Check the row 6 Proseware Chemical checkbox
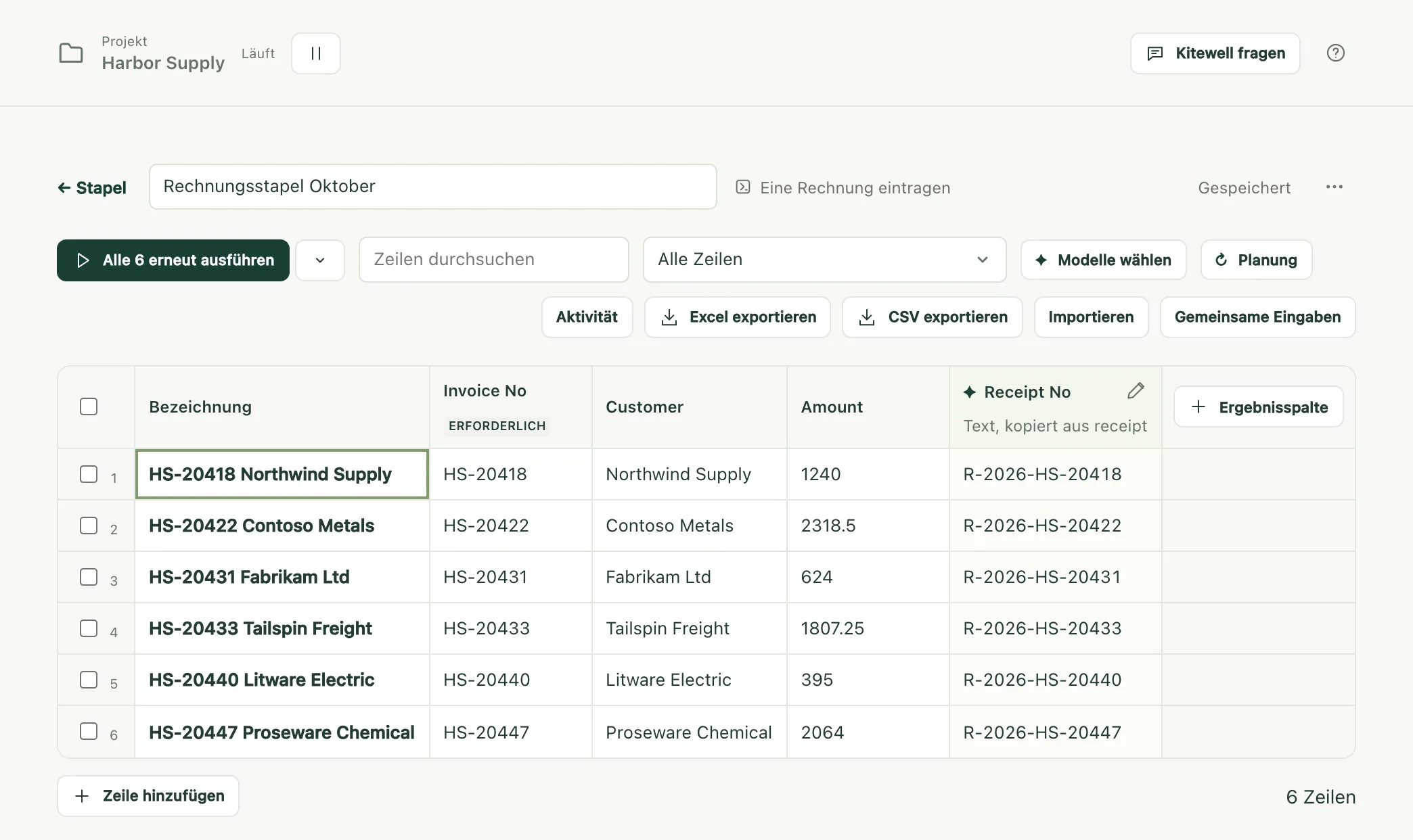The image size is (1413, 840). [89, 731]
